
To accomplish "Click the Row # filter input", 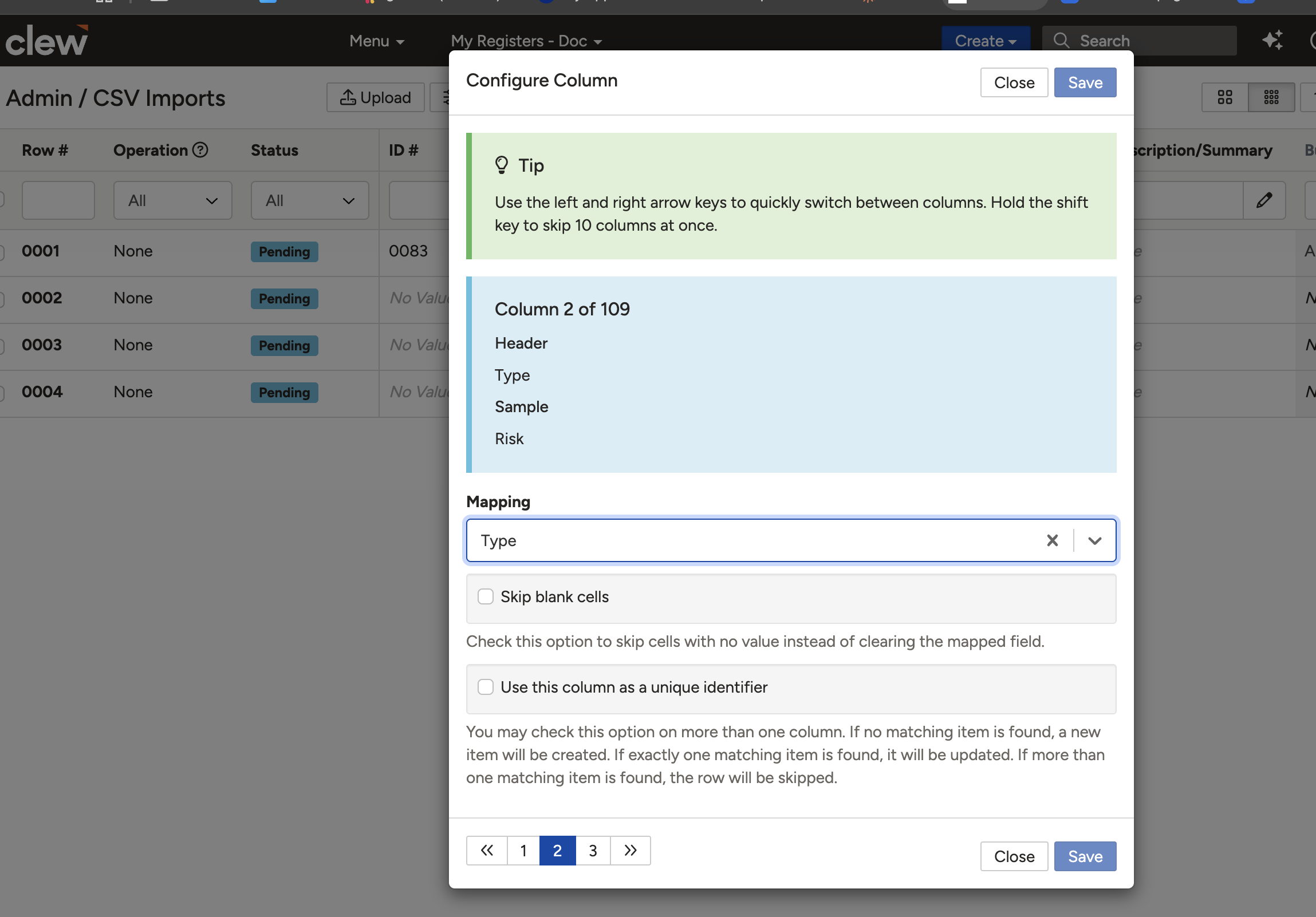I will click(x=58, y=200).
